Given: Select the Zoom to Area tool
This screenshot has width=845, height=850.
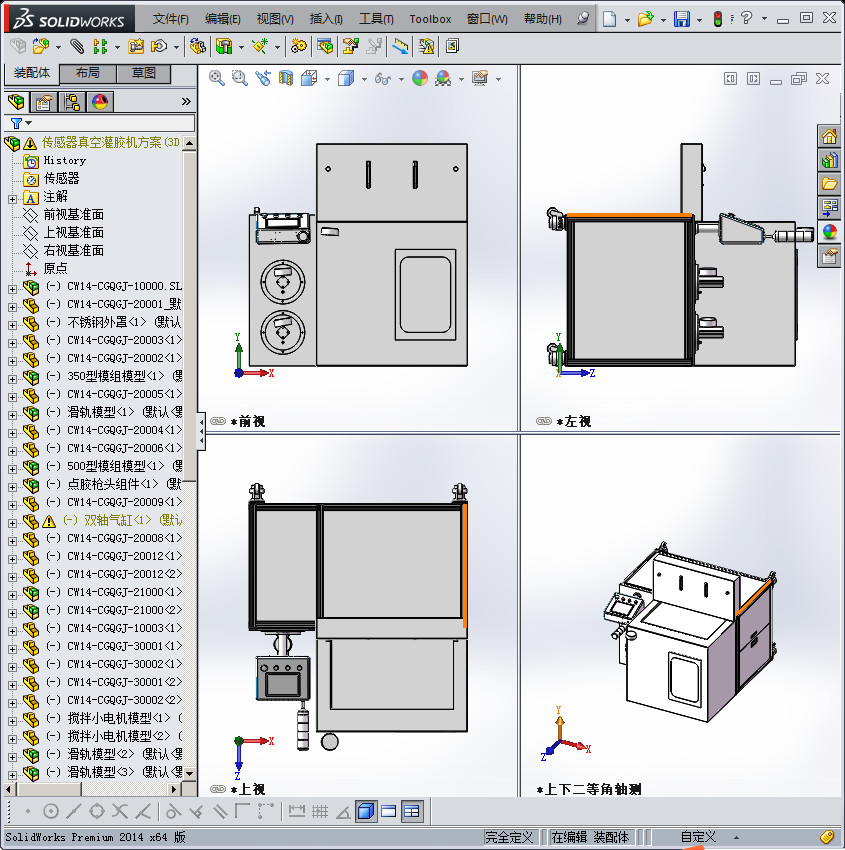Looking at the screenshot, I should [x=240, y=78].
